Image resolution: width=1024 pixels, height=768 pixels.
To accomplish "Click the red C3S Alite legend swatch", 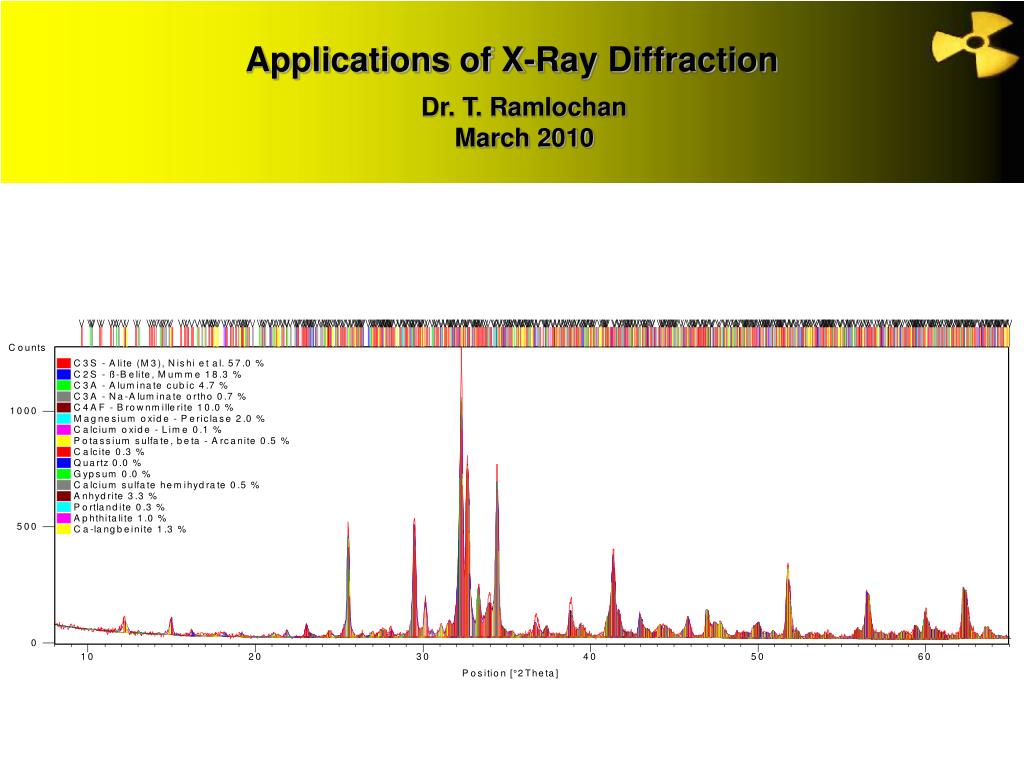I will click(x=64, y=363).
